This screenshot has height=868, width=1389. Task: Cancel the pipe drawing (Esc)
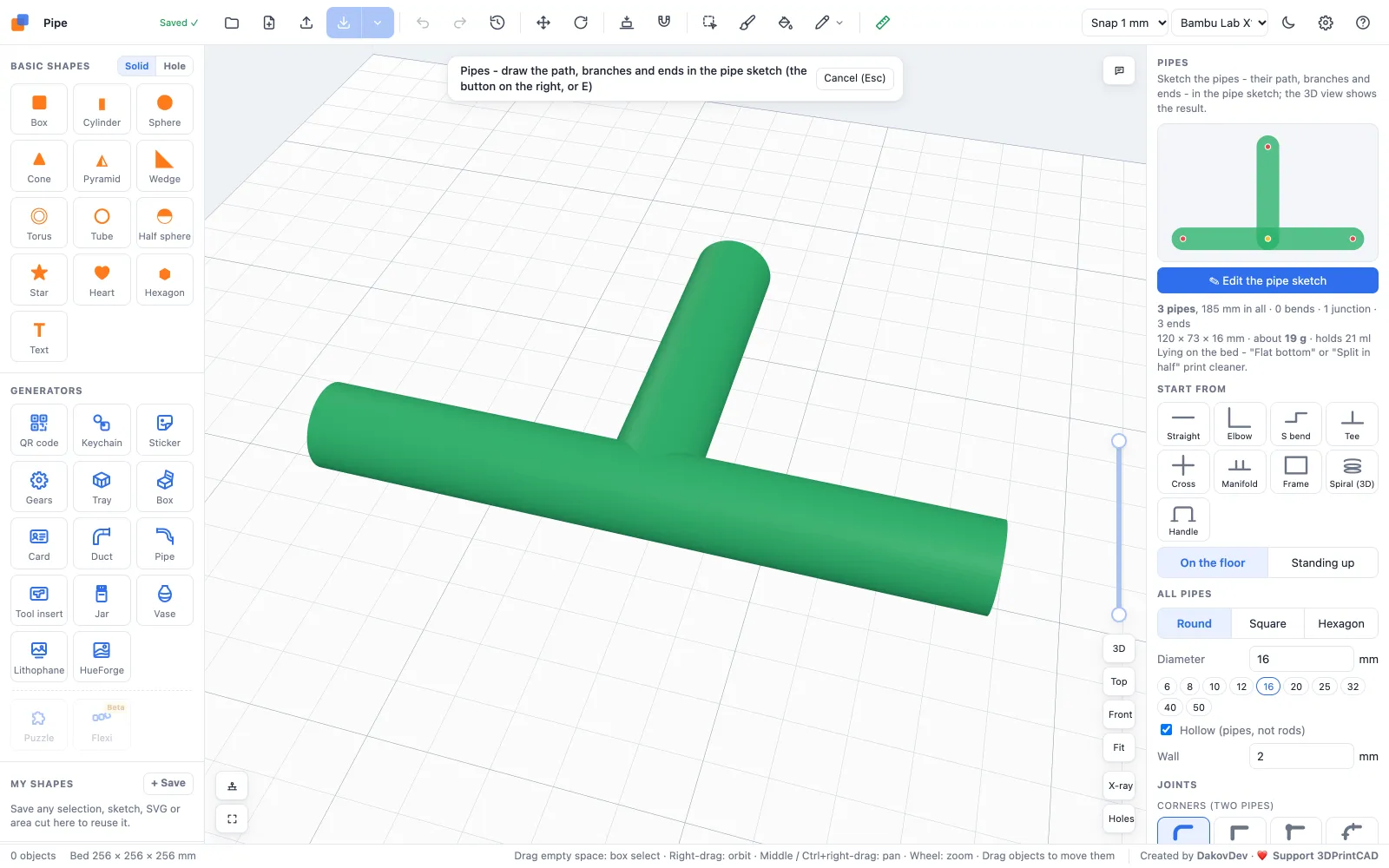pyautogui.click(x=854, y=78)
